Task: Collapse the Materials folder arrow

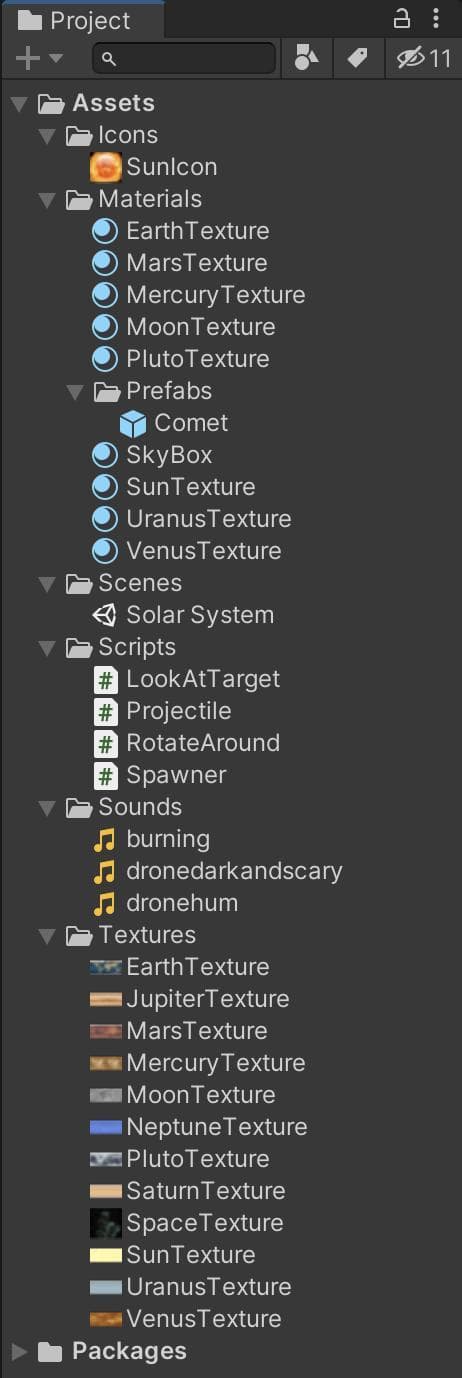Action: click(x=47, y=200)
